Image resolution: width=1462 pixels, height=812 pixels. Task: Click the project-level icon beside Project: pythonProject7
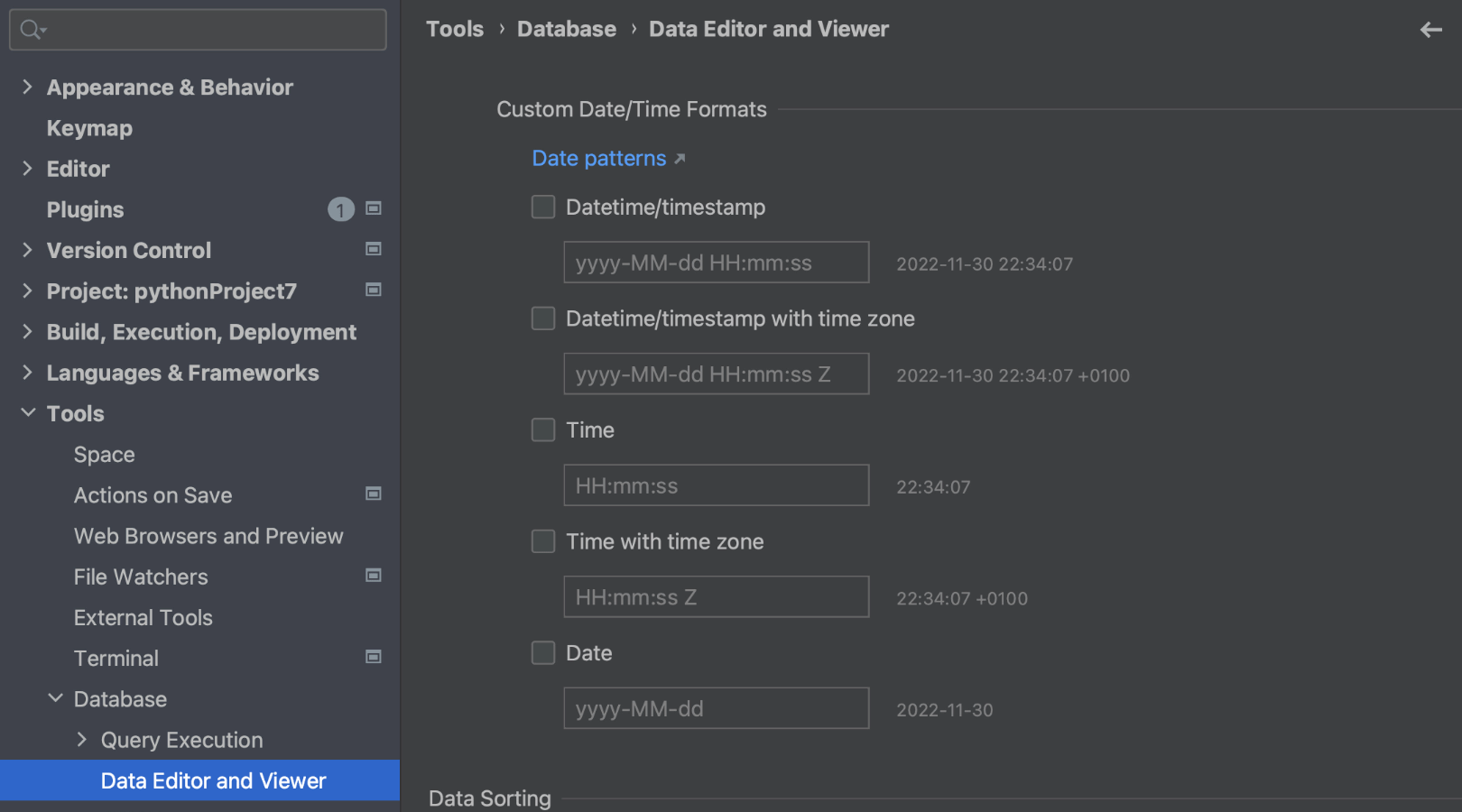tap(373, 290)
